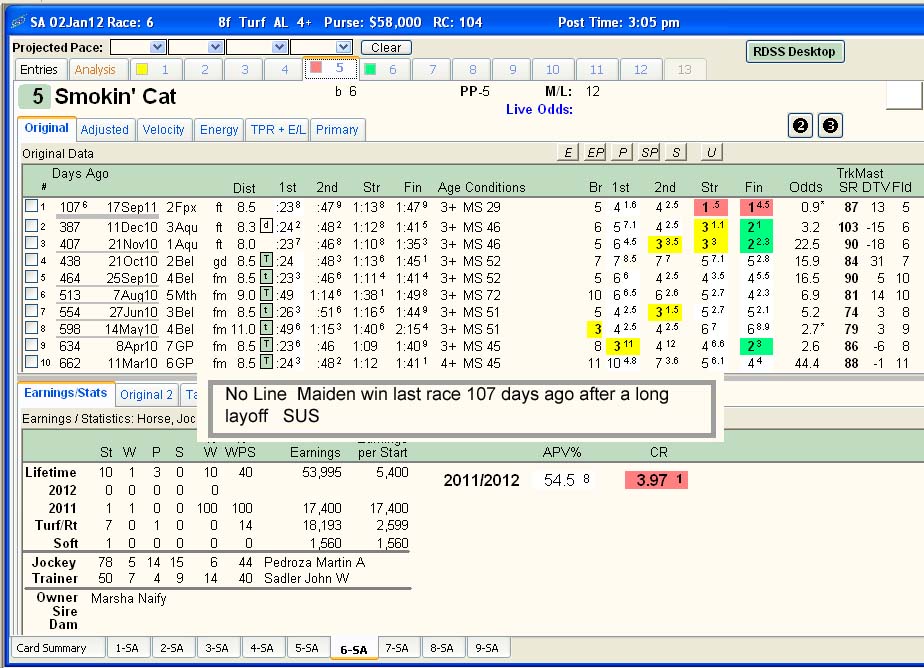Click jockey name Pedroza Martin A
924x668 pixels.
(315, 563)
